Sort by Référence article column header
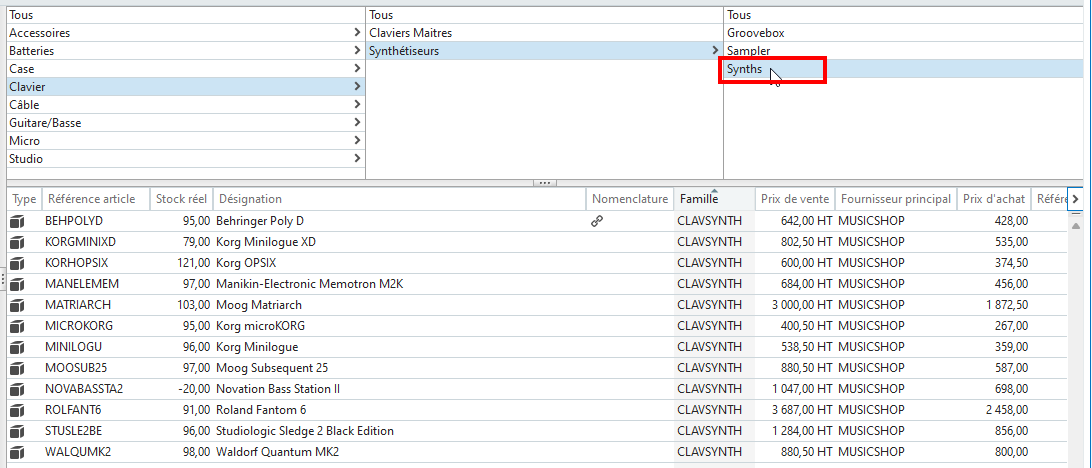1092x468 pixels. 96,199
